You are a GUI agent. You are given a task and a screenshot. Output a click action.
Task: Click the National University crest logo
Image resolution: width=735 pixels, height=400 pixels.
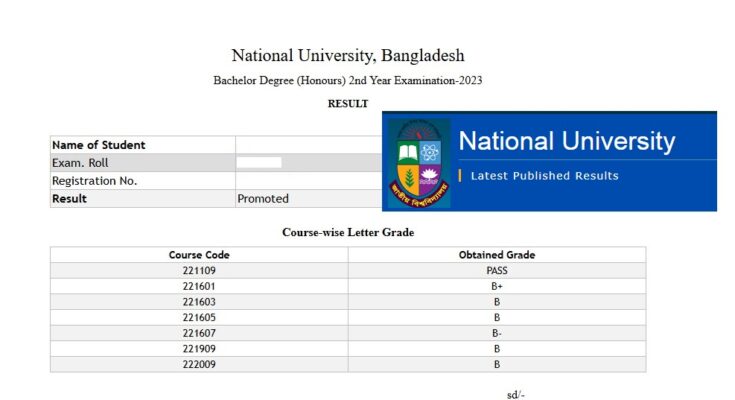419,163
